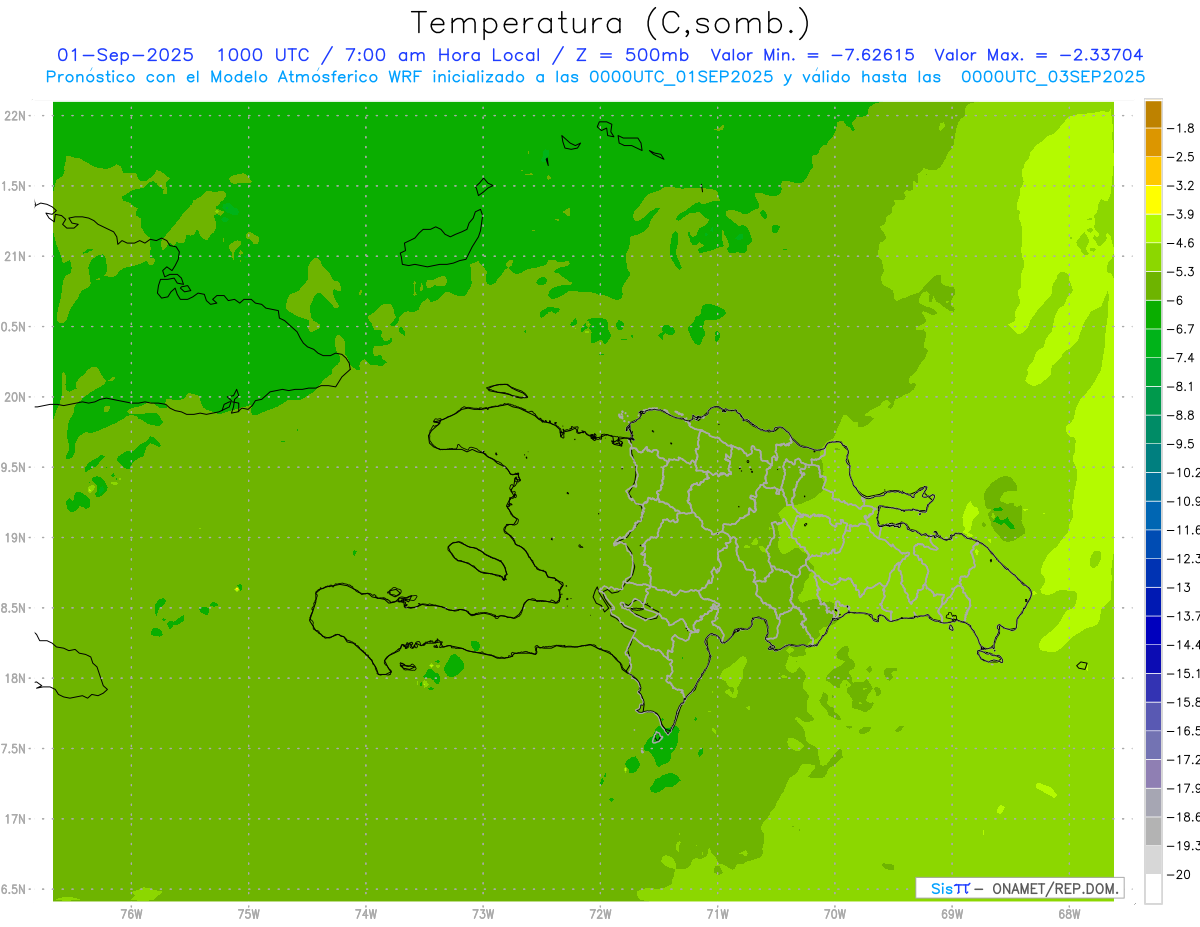Click the '-8.8' colorbar value
The width and height of the screenshot is (1200, 927).
(x=1182, y=415)
